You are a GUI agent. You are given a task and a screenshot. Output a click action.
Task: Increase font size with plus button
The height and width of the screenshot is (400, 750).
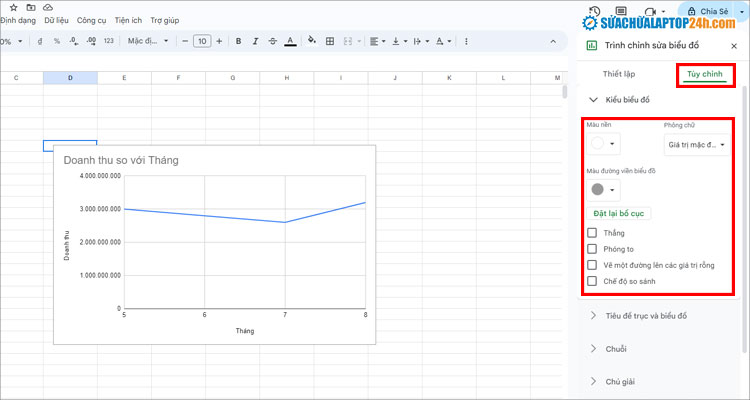tap(218, 41)
